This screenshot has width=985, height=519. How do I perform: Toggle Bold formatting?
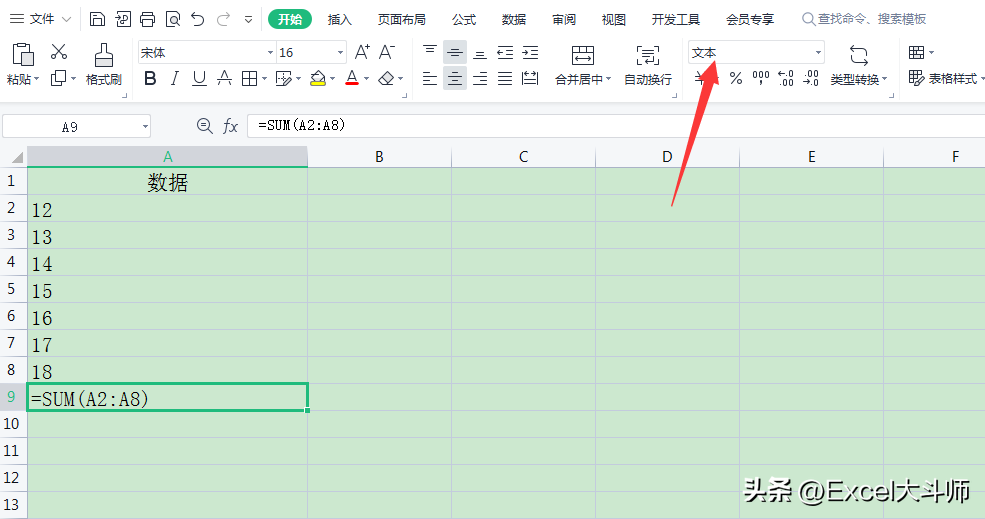coord(150,79)
